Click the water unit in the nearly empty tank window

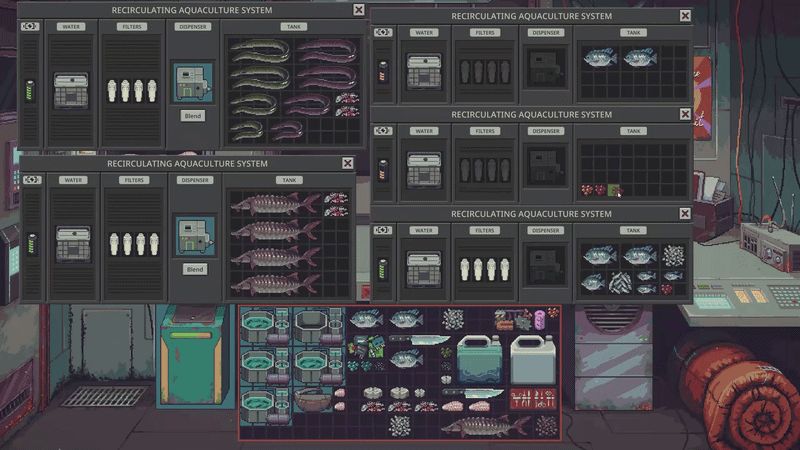424,170
